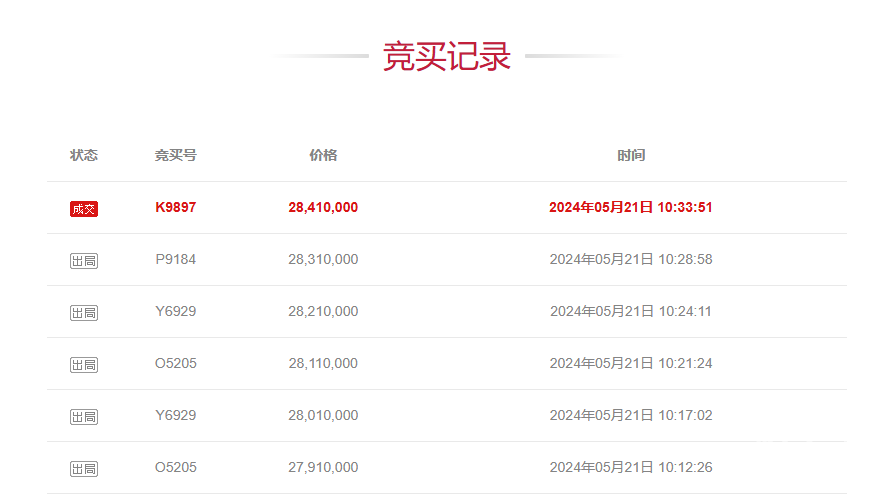
Task: Select bidder number P9184
Action: (x=176, y=260)
